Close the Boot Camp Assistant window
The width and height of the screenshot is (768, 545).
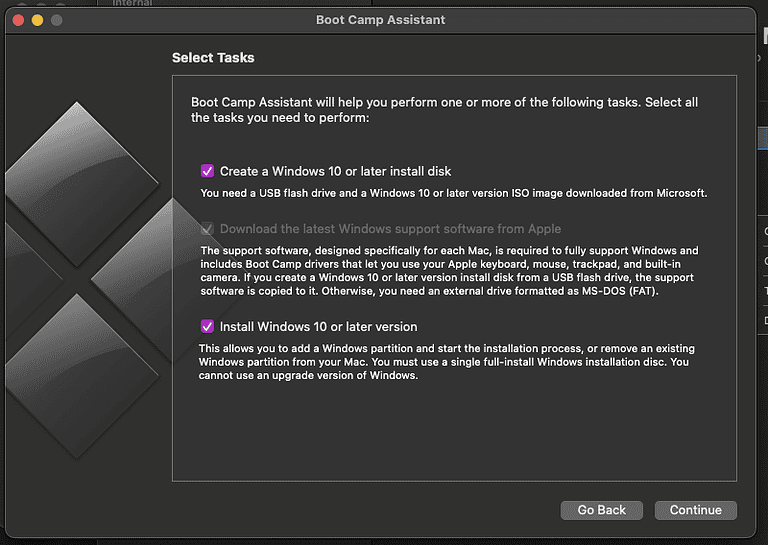(18, 20)
